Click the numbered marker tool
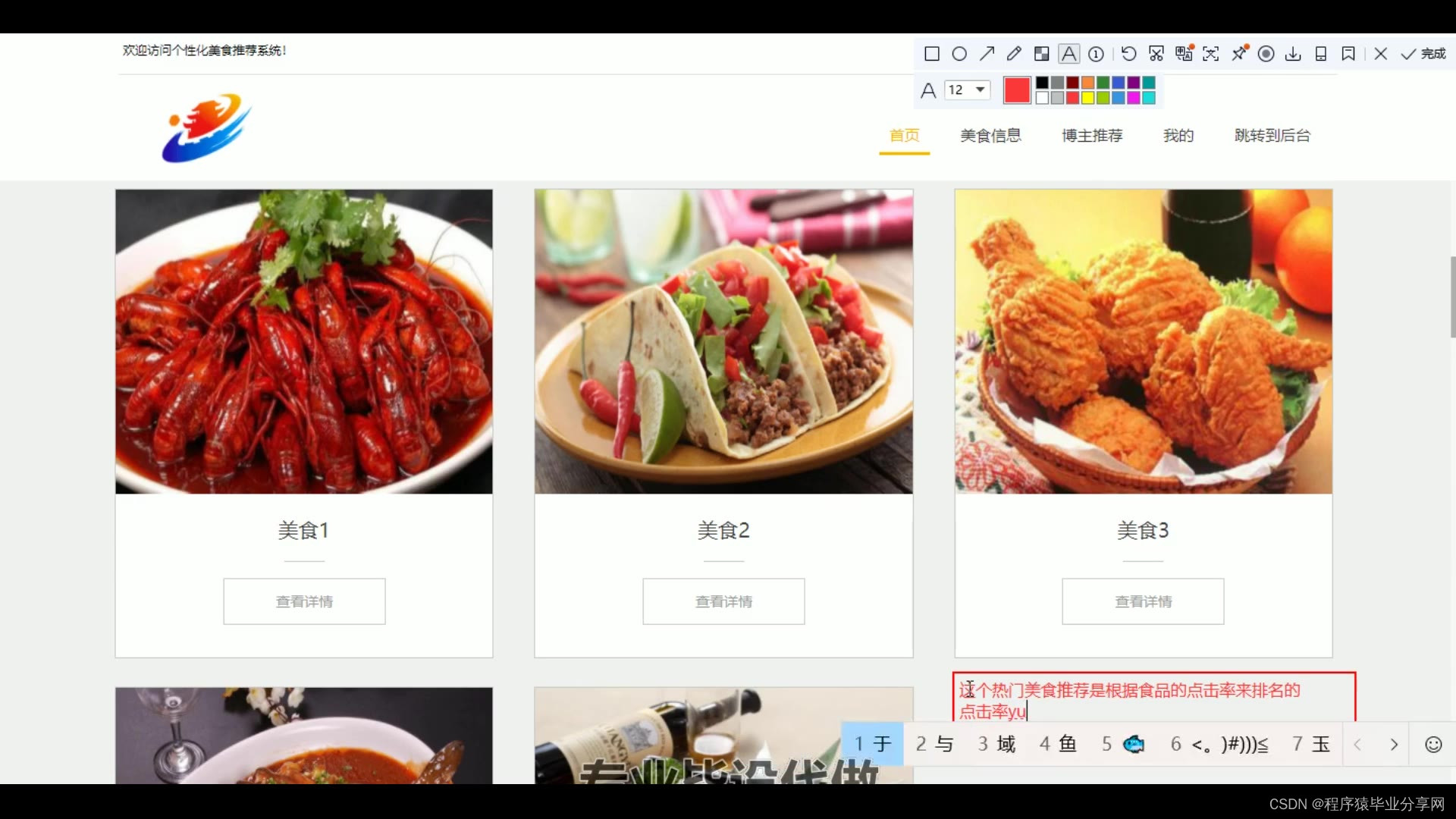This screenshot has width=1456, height=819. [1096, 54]
